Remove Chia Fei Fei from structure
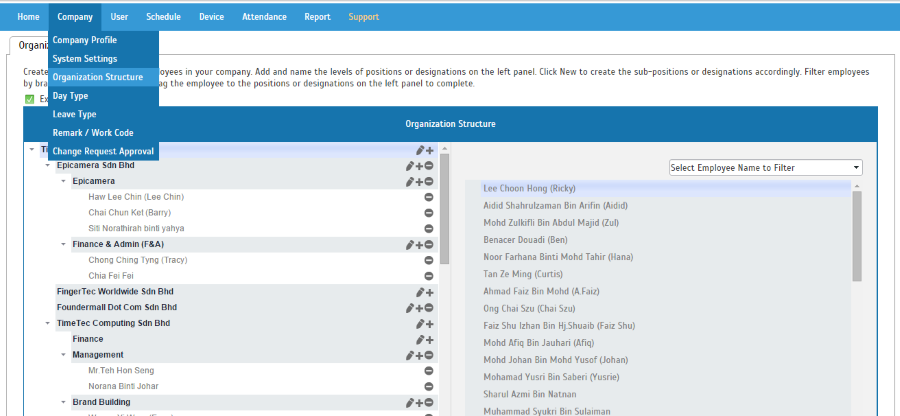Image resolution: width=900 pixels, height=416 pixels. [429, 276]
